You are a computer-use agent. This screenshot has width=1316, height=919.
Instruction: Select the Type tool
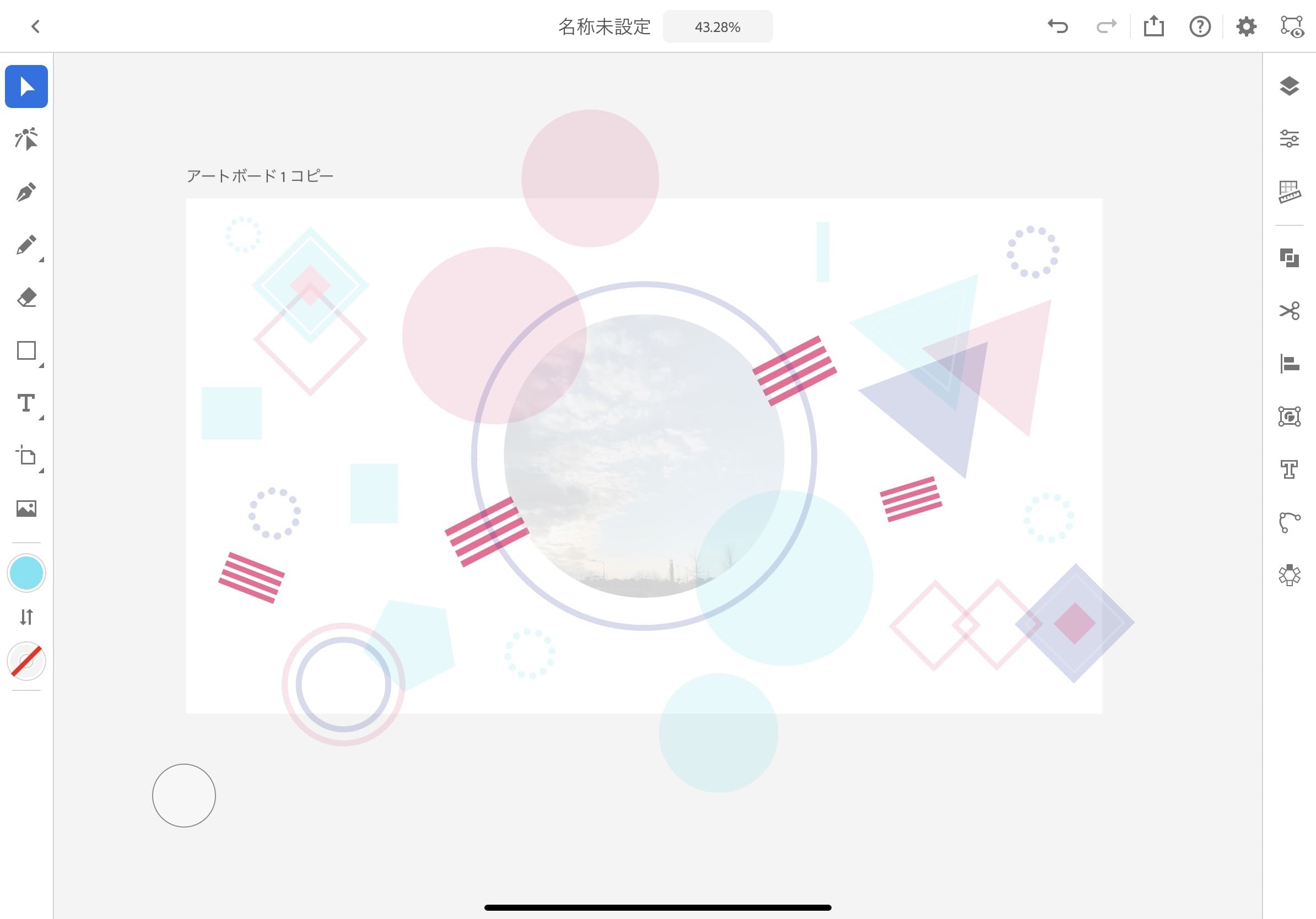pyautogui.click(x=26, y=403)
